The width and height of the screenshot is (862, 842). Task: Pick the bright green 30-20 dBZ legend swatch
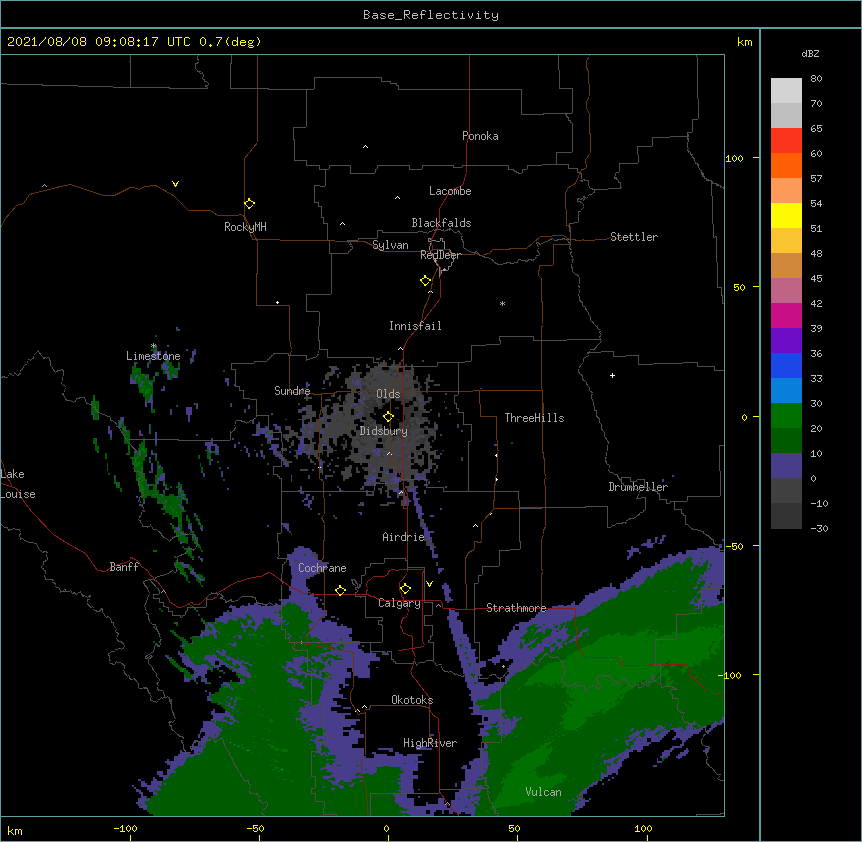(x=786, y=416)
